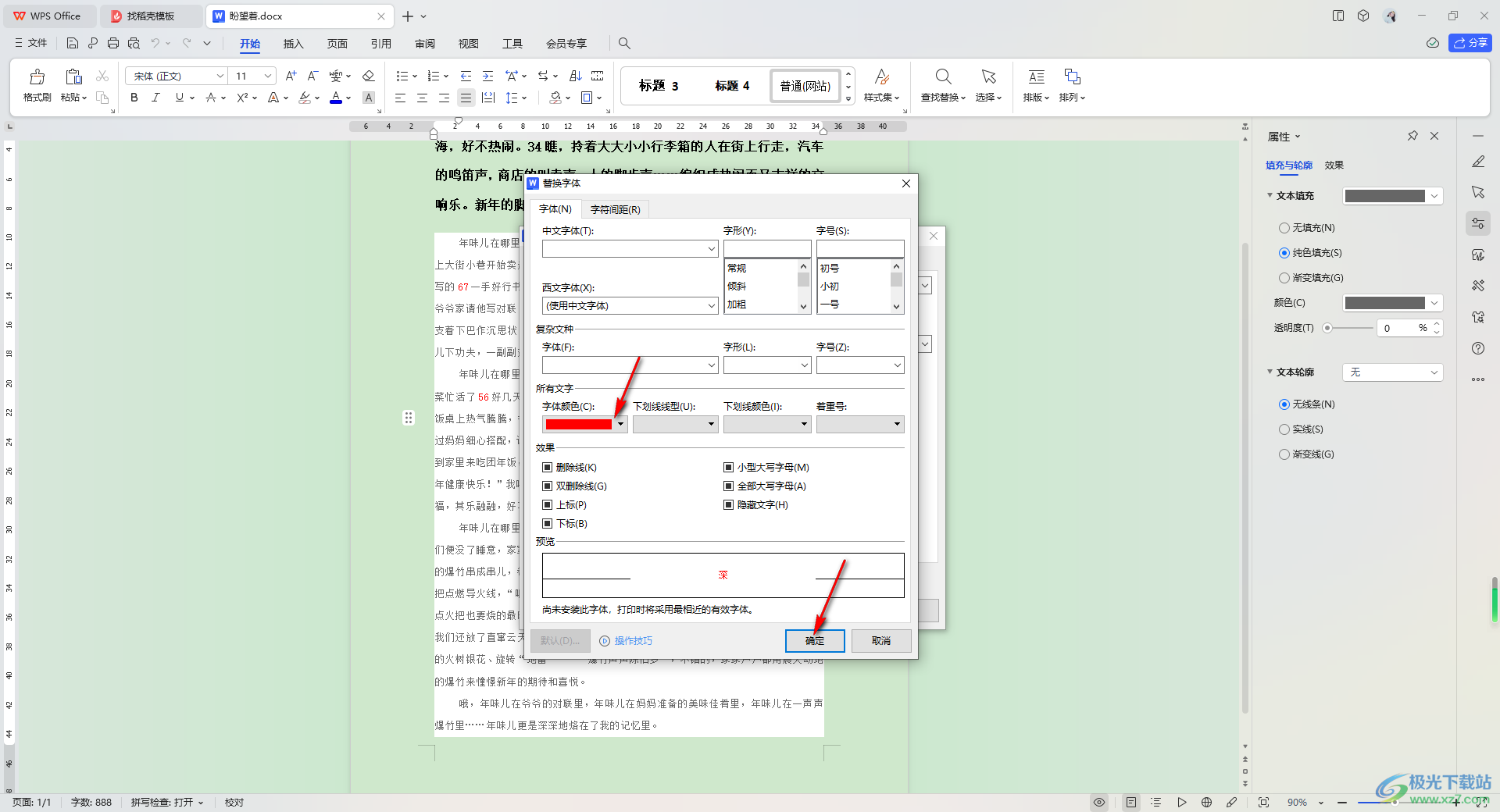Click the Format Painter icon
The height and width of the screenshot is (812, 1500).
pyautogui.click(x=37, y=77)
